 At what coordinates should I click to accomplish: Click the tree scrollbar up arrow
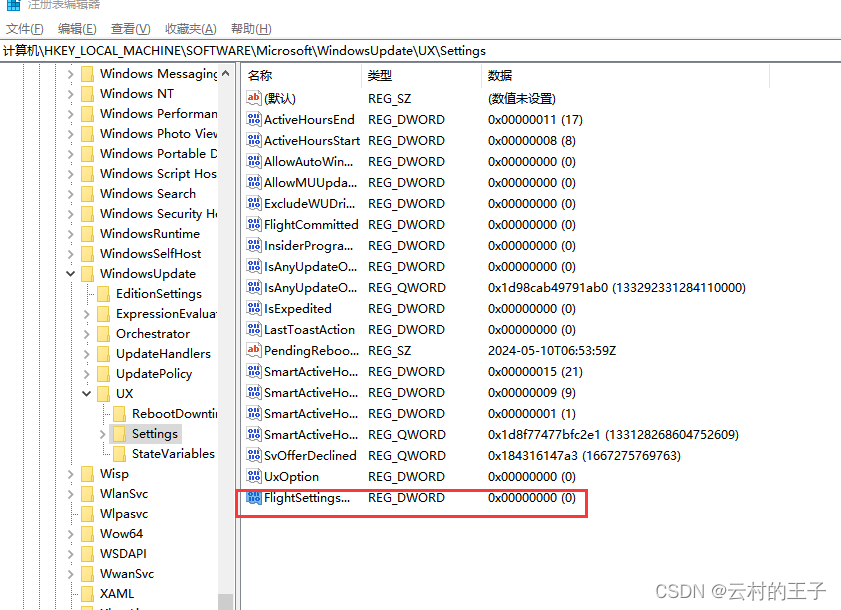coord(226,74)
